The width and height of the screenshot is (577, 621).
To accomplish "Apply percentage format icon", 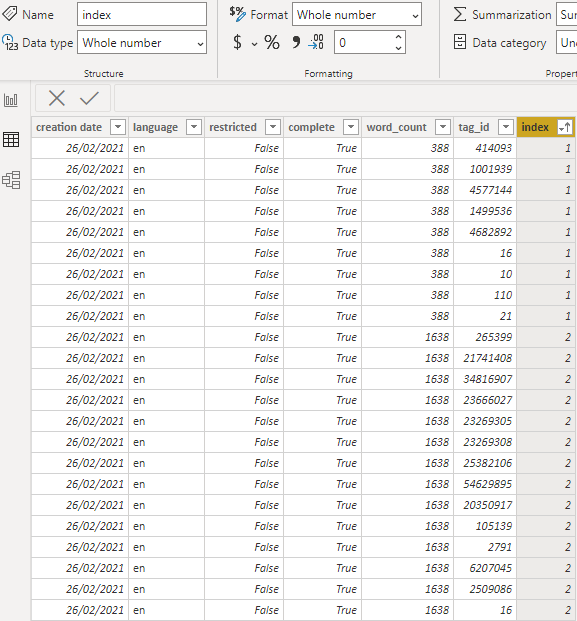I will (272, 42).
